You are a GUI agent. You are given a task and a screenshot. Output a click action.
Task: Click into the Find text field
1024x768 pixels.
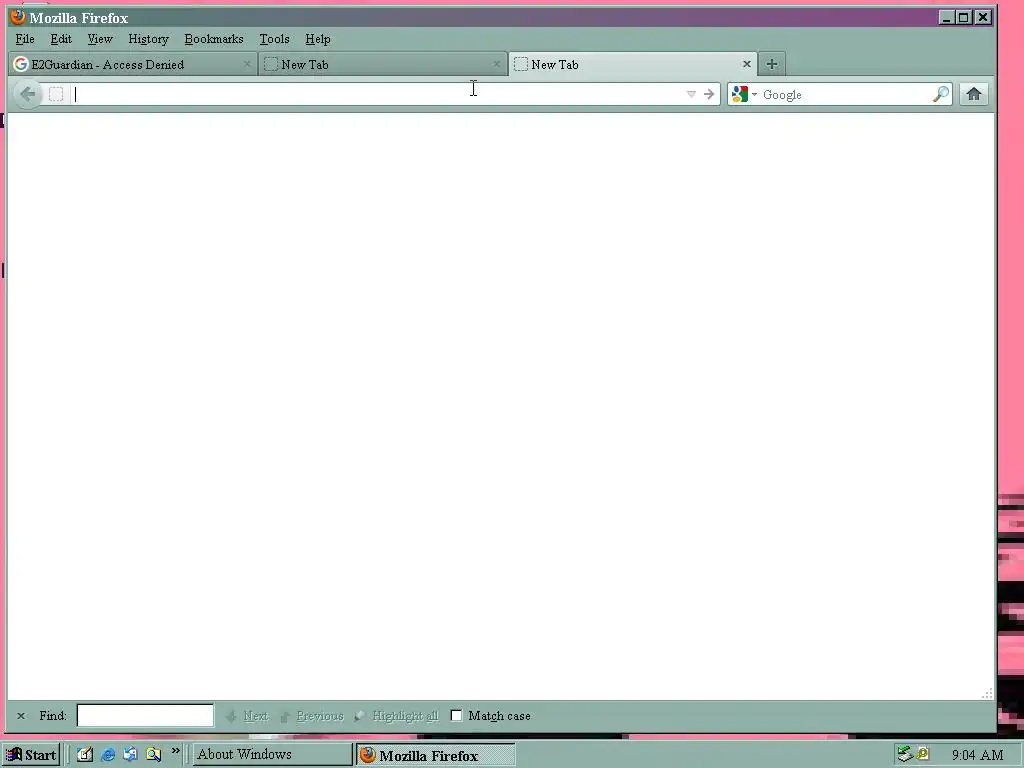pos(145,715)
